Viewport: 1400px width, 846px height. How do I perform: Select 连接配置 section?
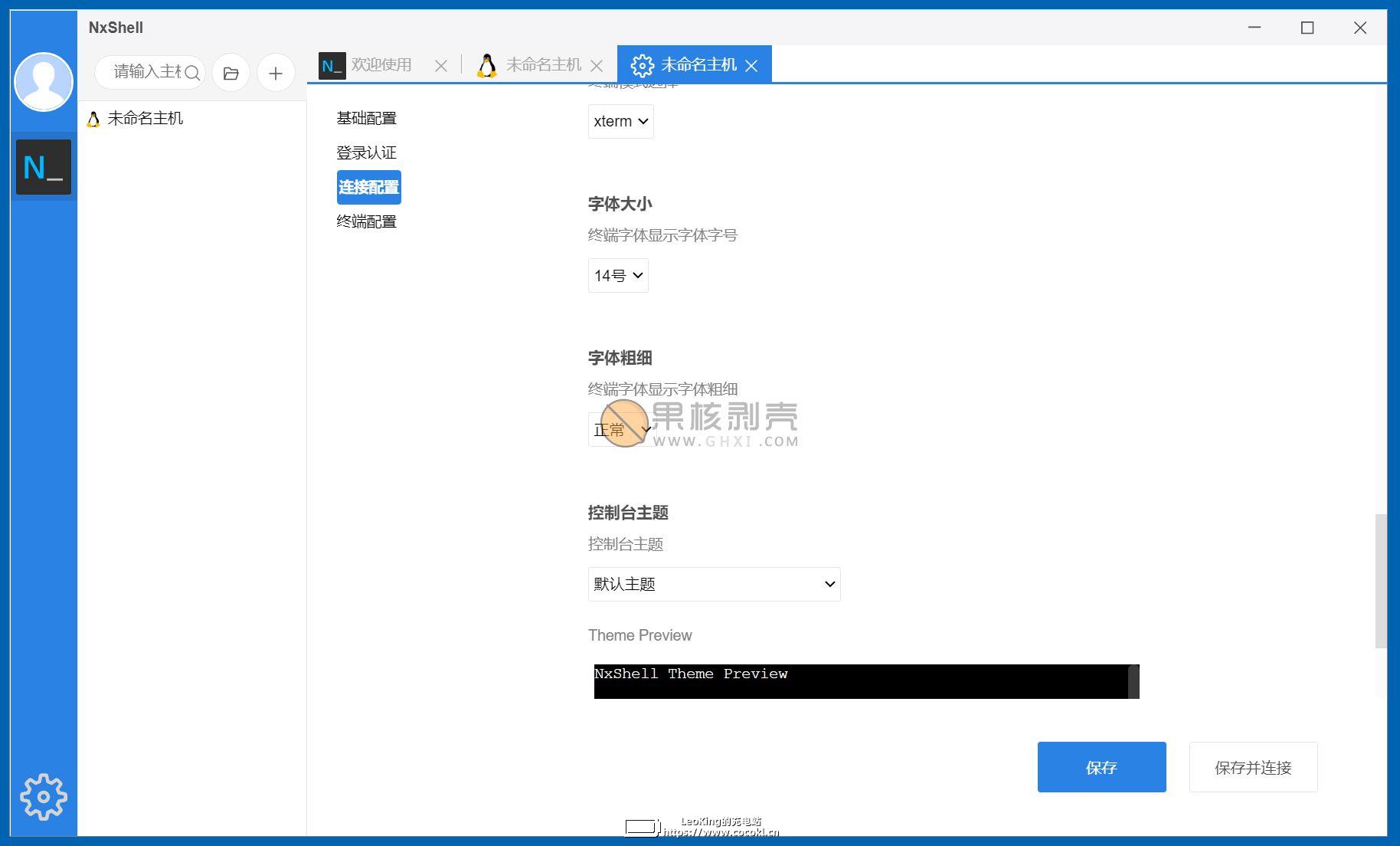pos(369,187)
